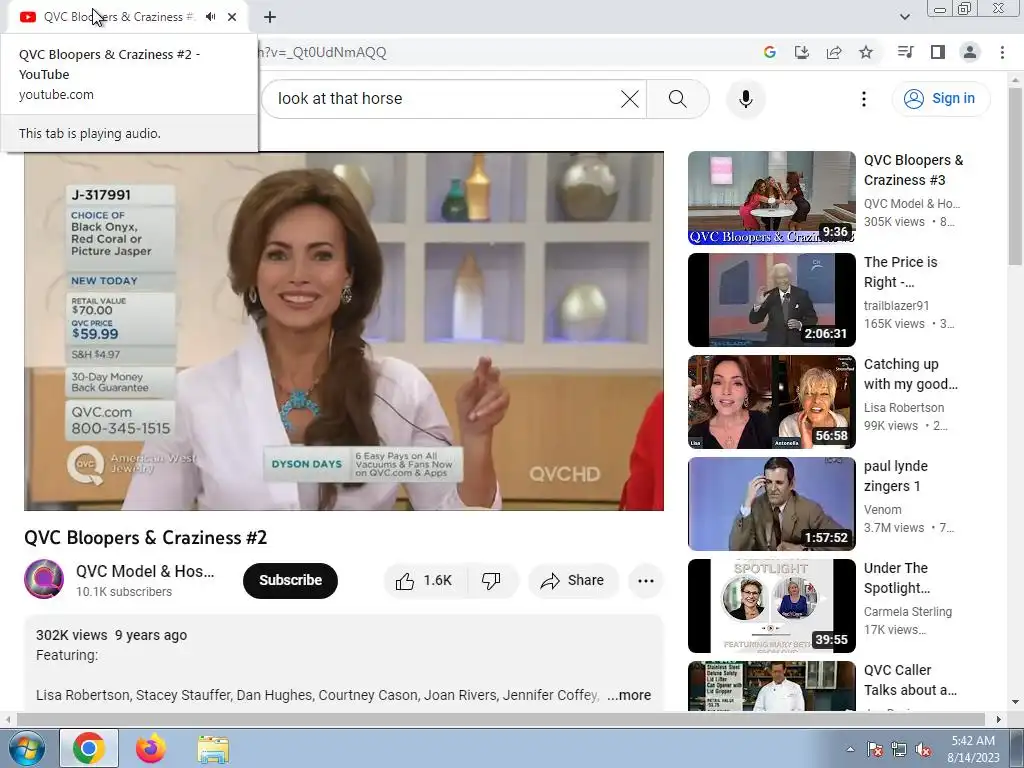Open the Under The Spotlight thumbnail
This screenshot has width=1024, height=768.
pos(771,605)
